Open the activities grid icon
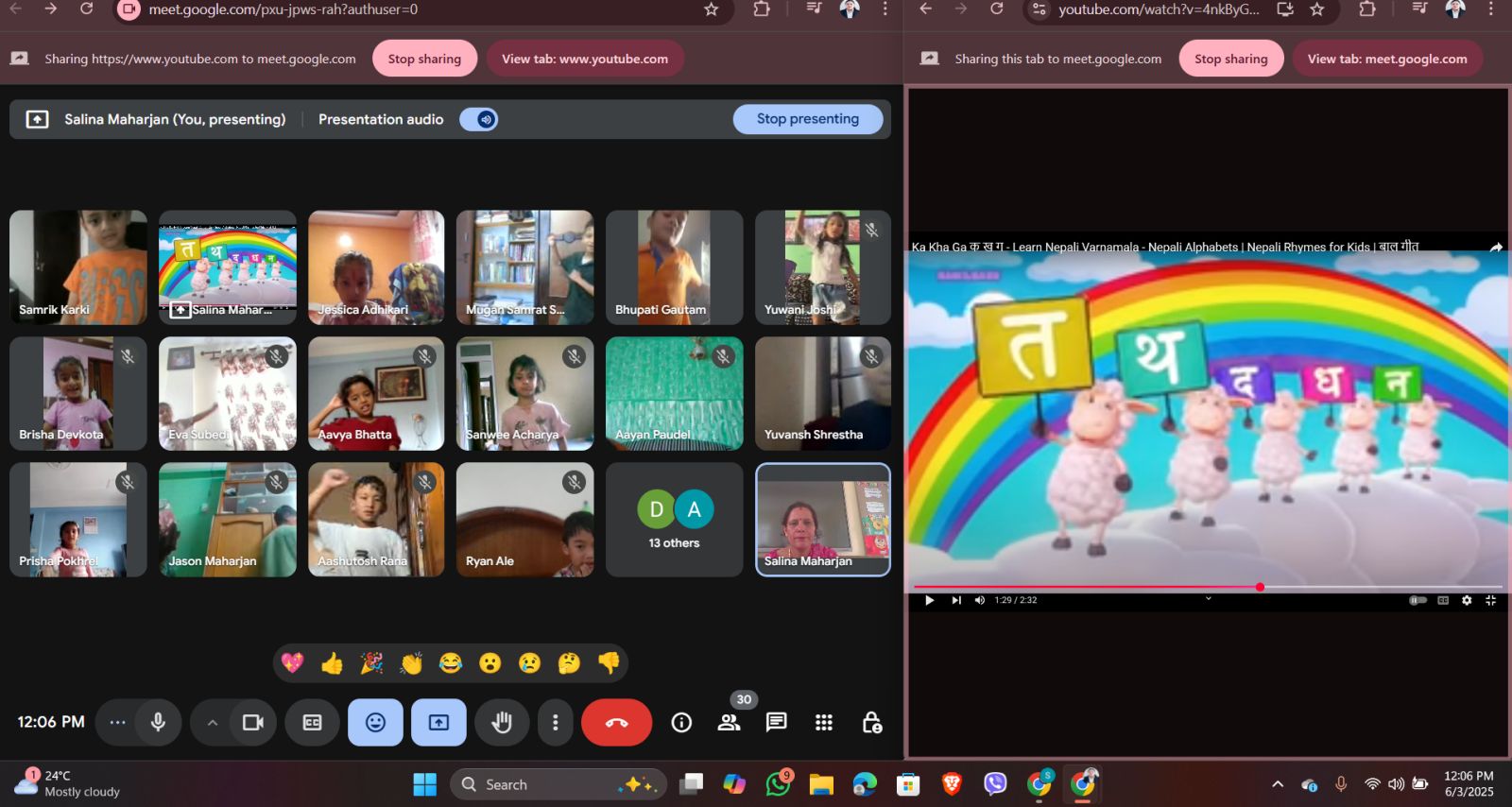This screenshot has width=1512, height=807. 824,723
